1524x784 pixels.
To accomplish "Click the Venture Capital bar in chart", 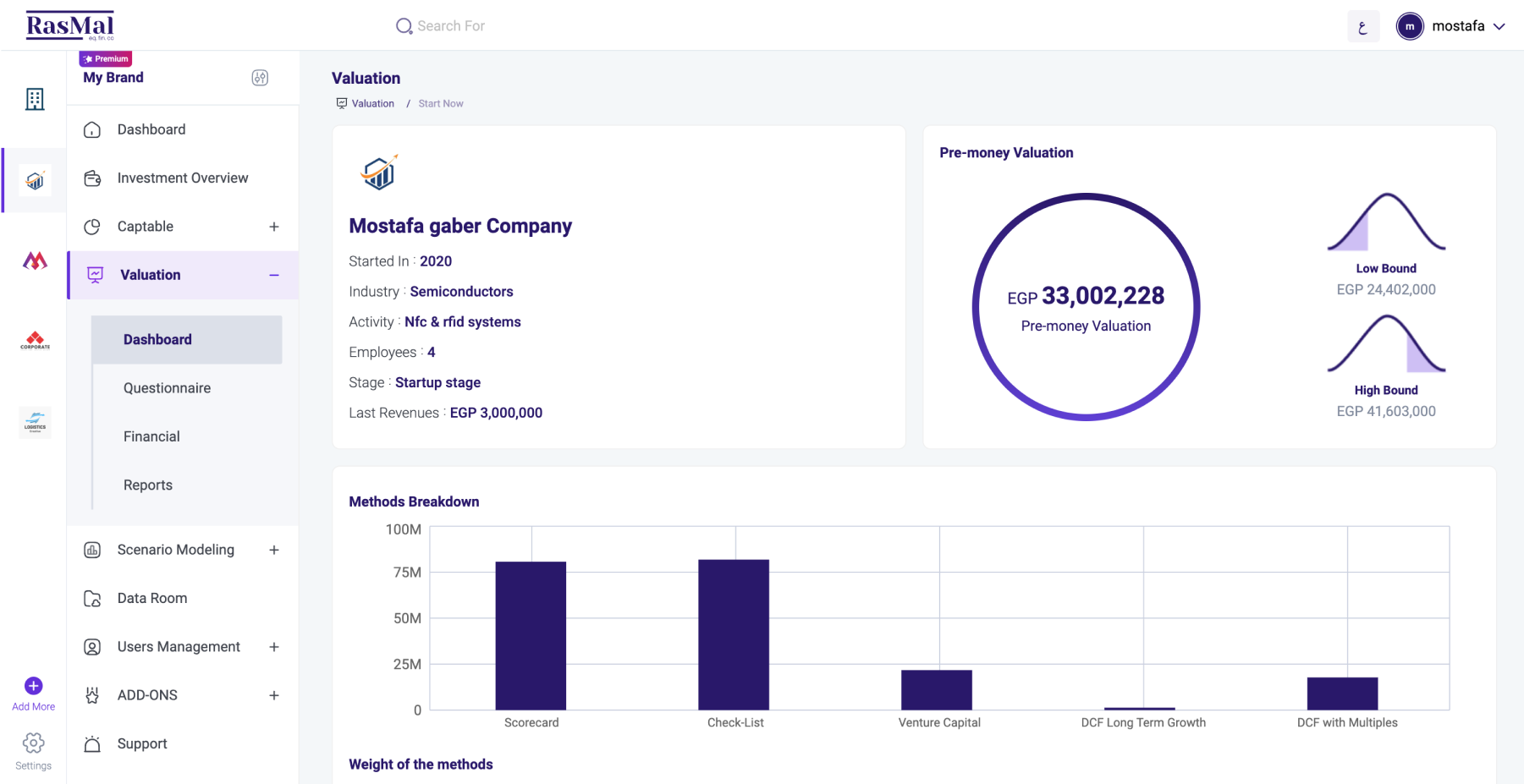I will (x=937, y=690).
